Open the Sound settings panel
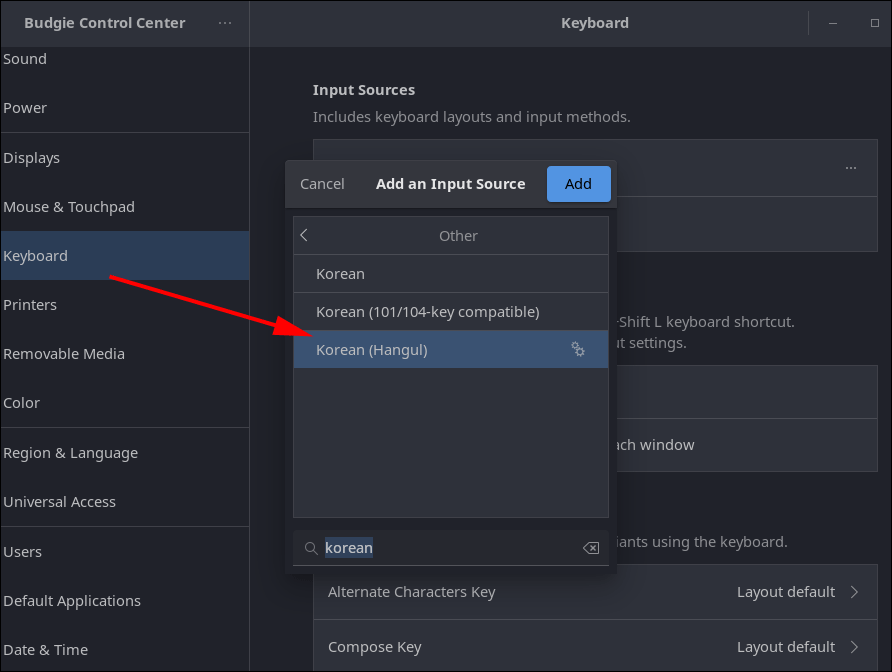This screenshot has height=672, width=892. point(125,59)
